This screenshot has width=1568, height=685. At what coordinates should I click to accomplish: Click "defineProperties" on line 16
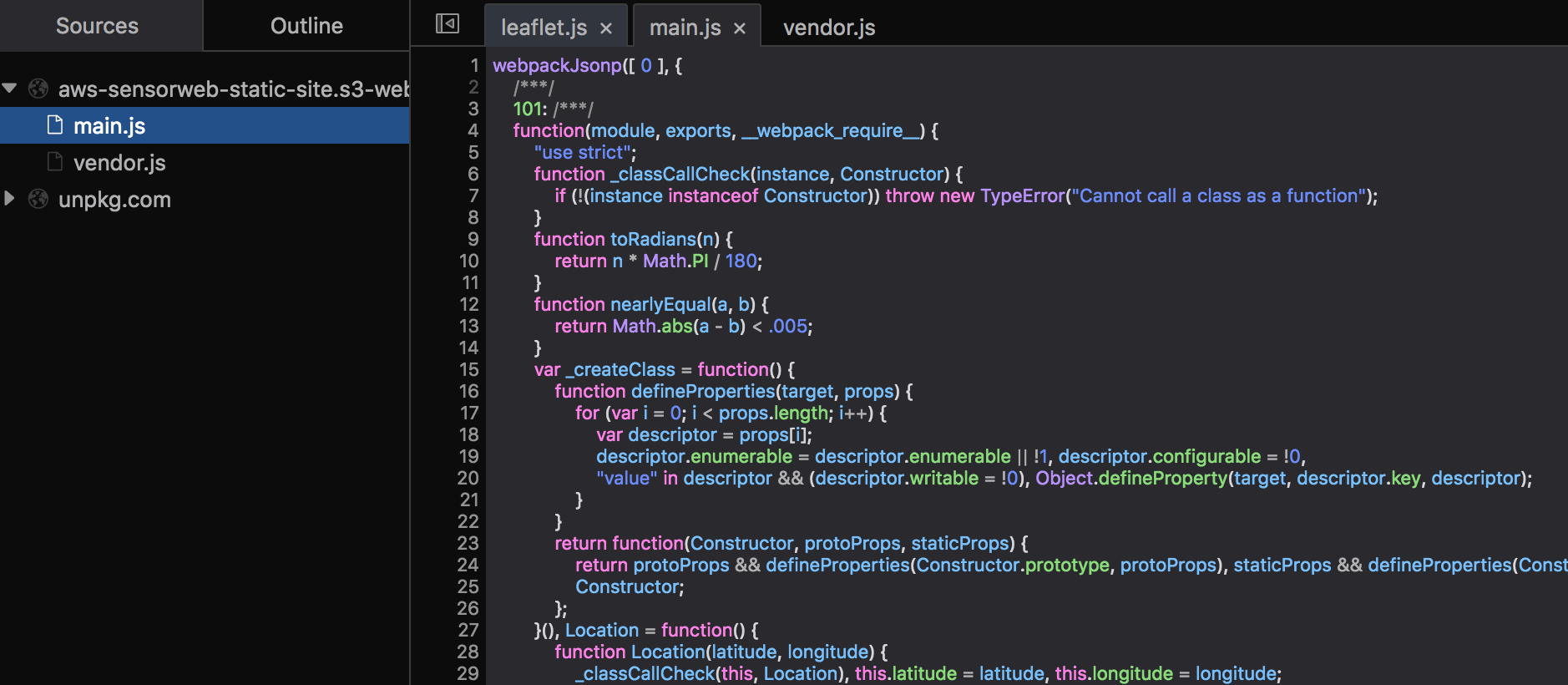coord(703,391)
